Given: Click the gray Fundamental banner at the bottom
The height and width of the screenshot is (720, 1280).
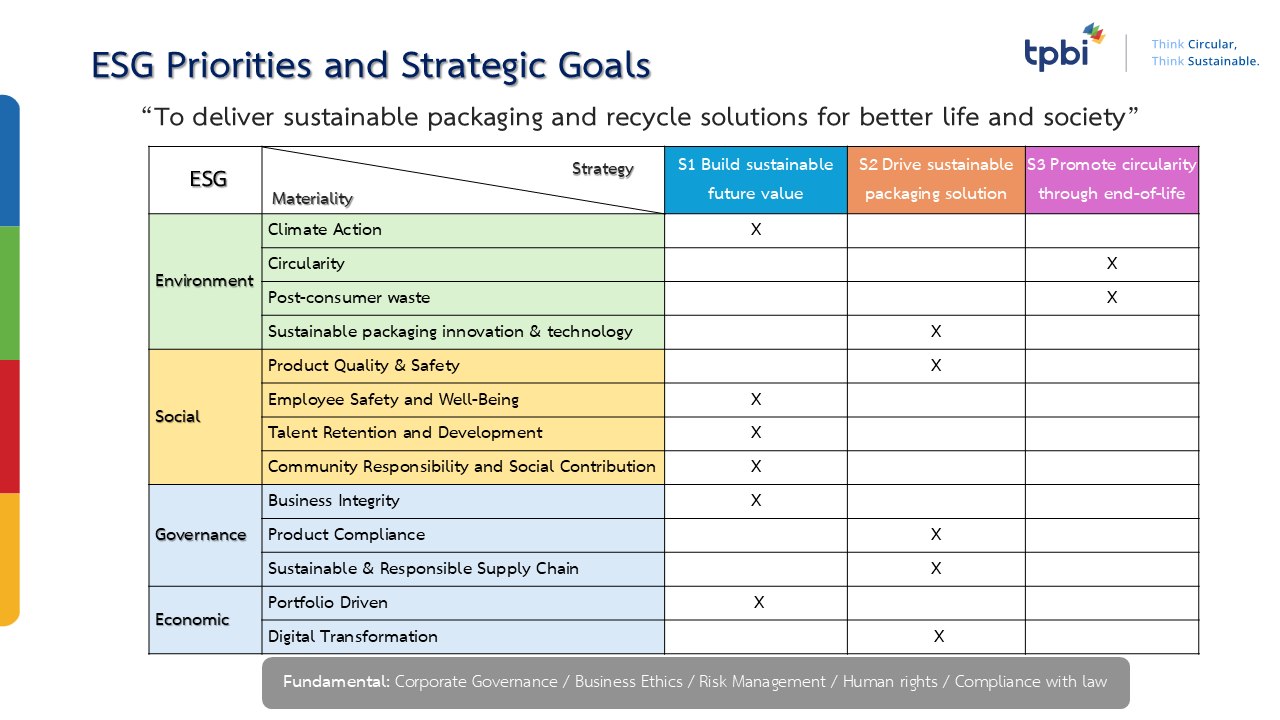Looking at the screenshot, I should pos(695,682).
